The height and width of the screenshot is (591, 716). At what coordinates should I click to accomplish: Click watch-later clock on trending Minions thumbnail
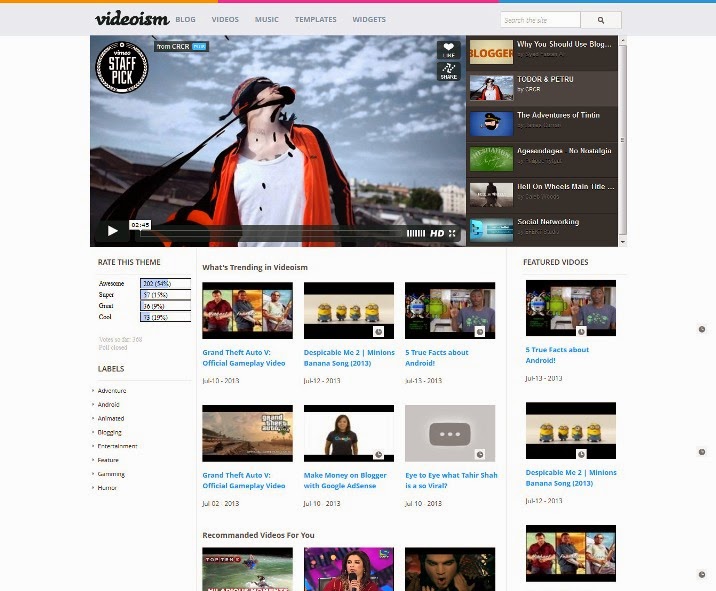379,332
